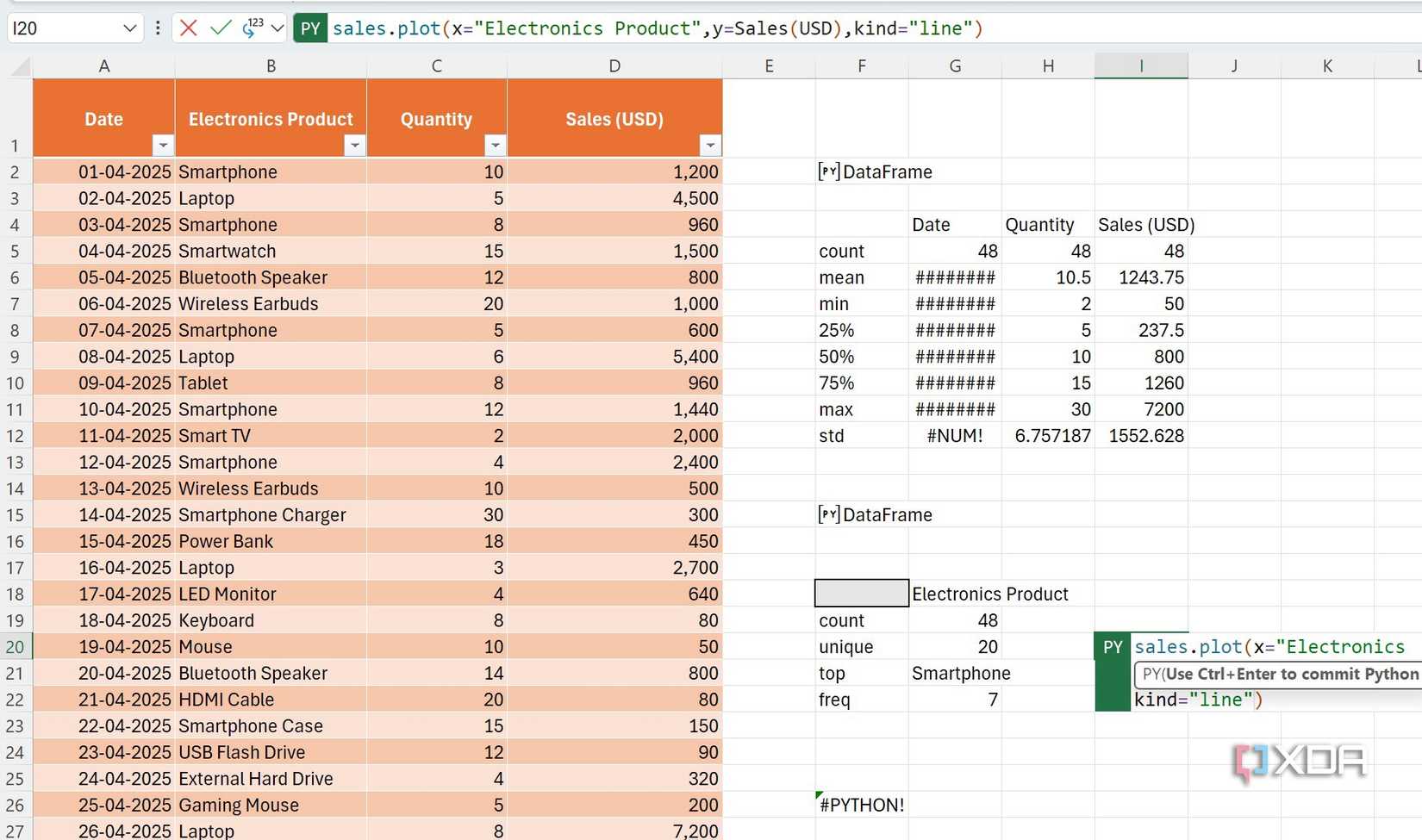Viewport: 1422px width, 840px height.
Task: Click the #NUM! cell in std row
Action: click(955, 436)
